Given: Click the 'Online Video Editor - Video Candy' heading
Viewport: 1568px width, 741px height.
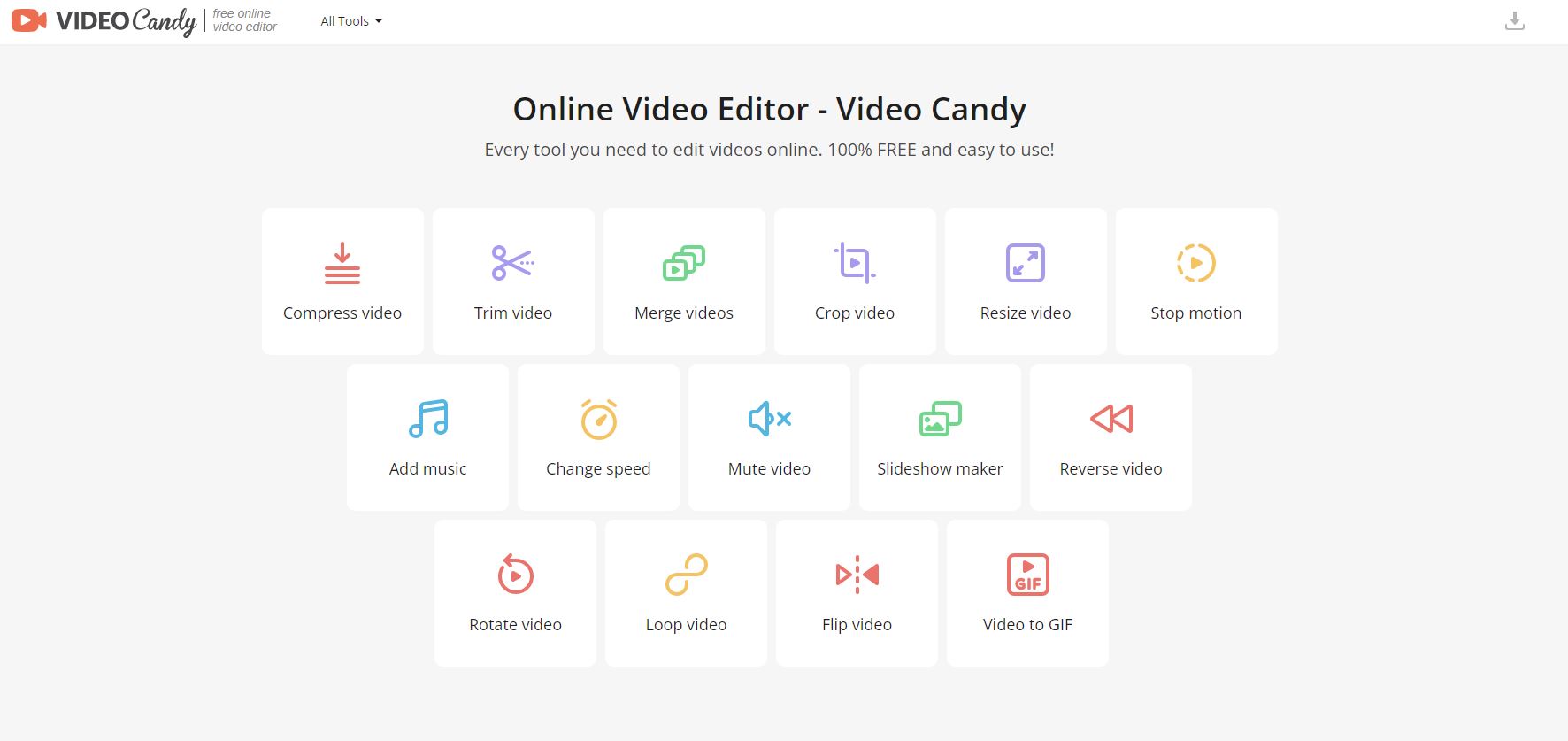Looking at the screenshot, I should point(770,109).
